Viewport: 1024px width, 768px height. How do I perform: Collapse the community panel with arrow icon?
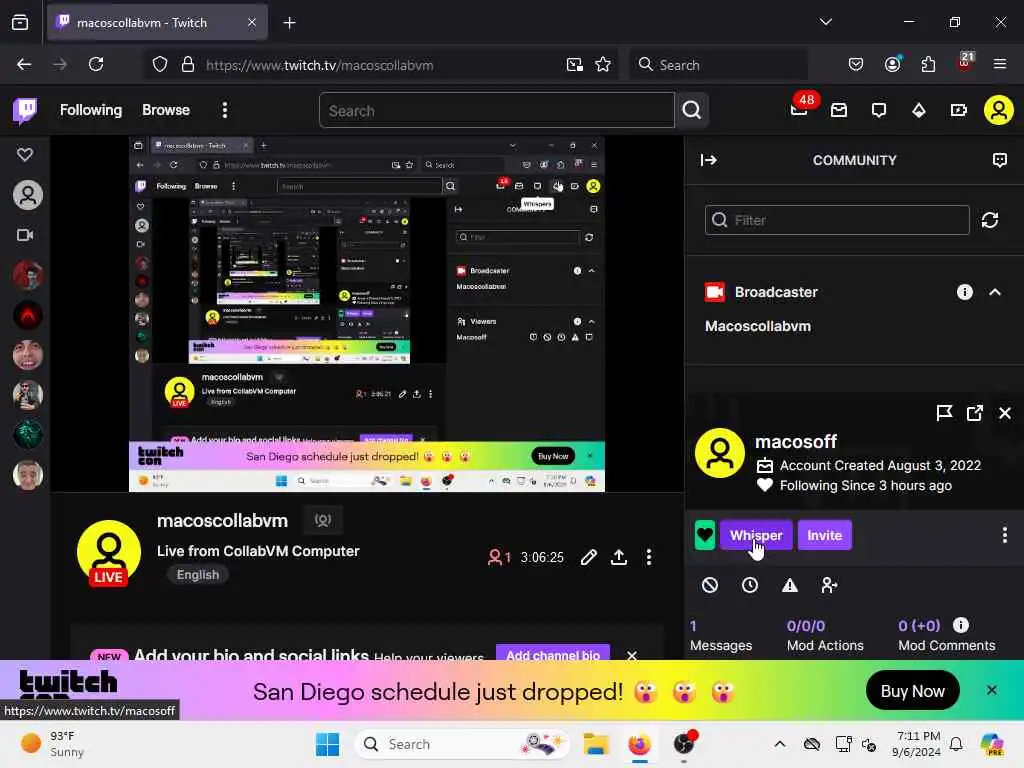tap(709, 160)
